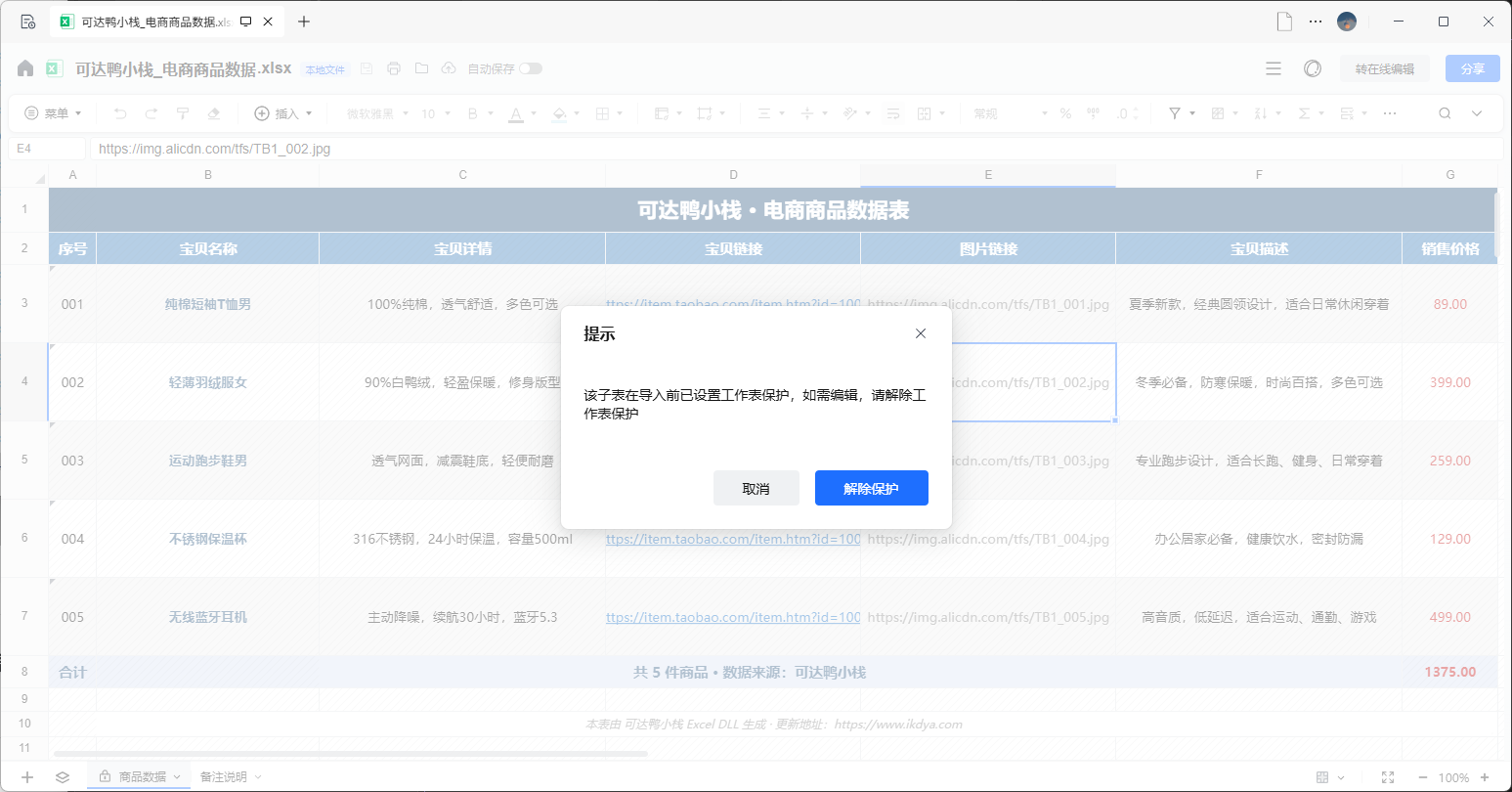
Task: Add a new sheet with plus icon
Action: click(x=27, y=777)
